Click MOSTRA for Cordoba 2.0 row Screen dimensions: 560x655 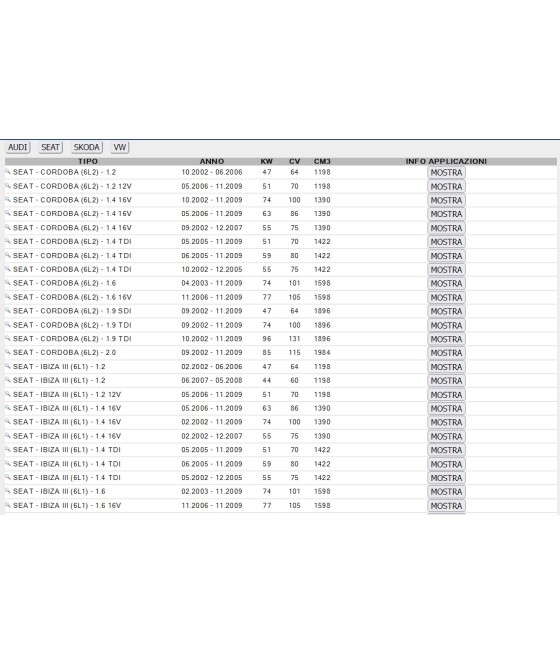tap(446, 353)
